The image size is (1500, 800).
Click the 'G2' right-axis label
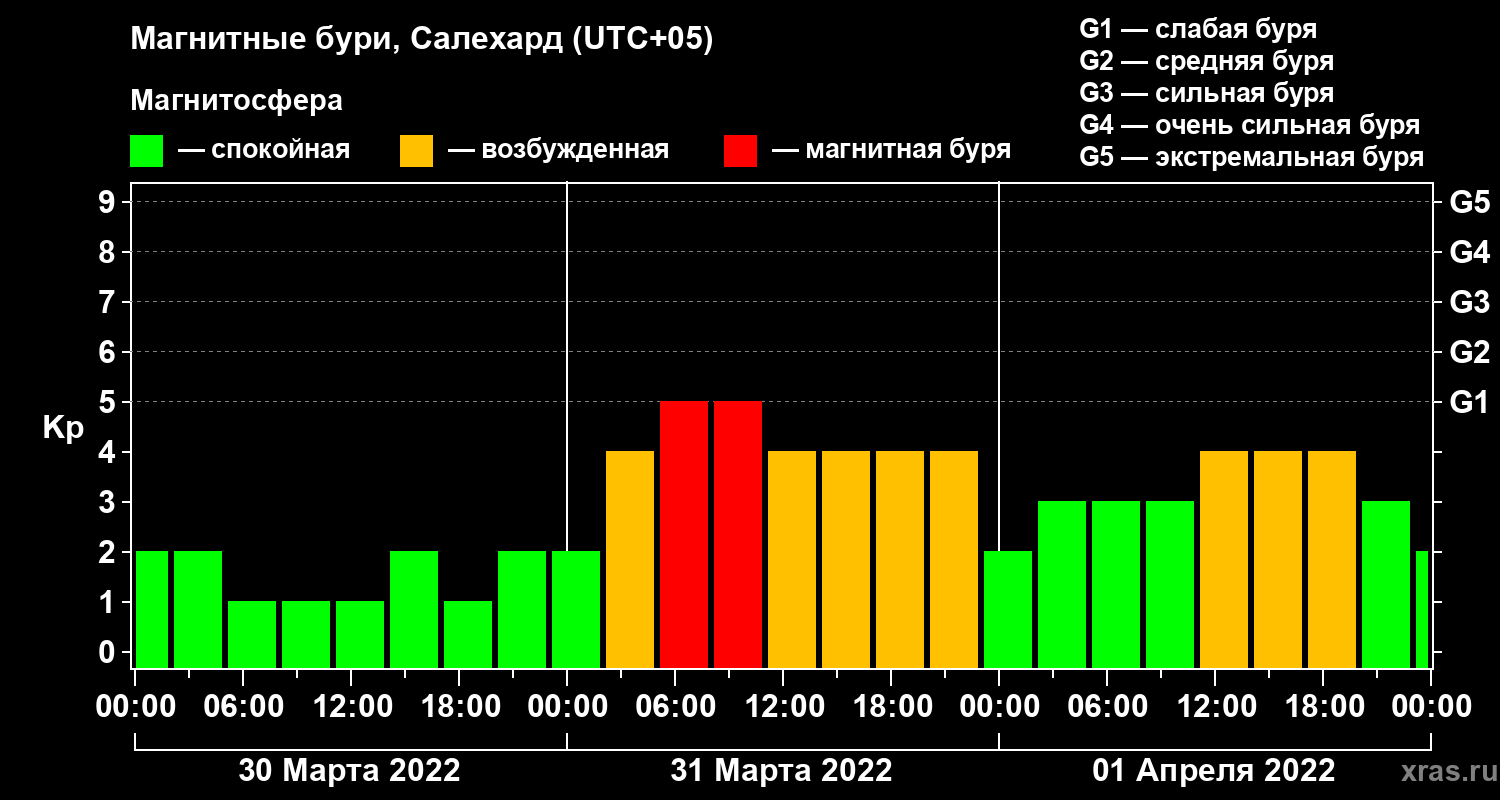coord(1469,352)
